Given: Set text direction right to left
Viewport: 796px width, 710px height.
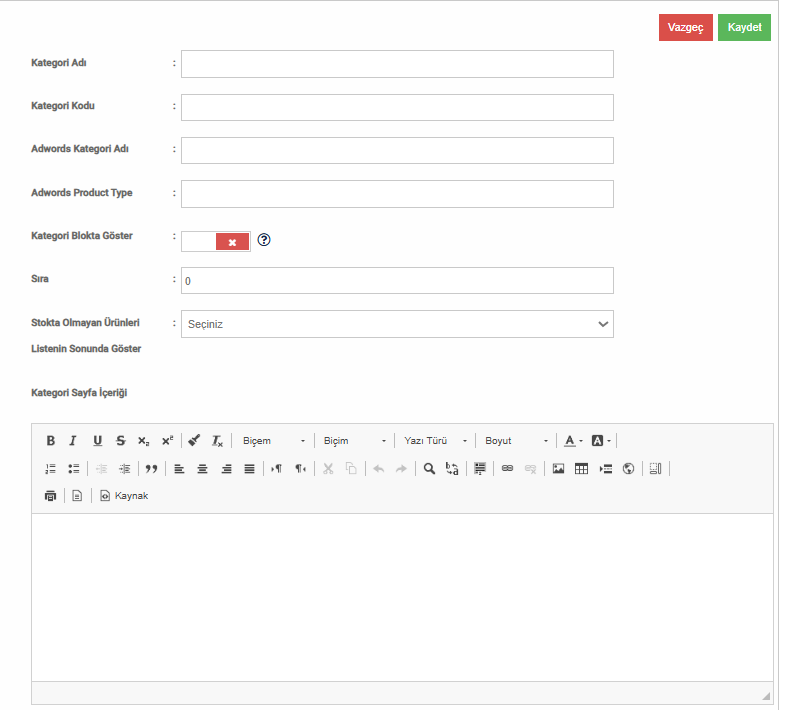Looking at the screenshot, I should [x=300, y=468].
